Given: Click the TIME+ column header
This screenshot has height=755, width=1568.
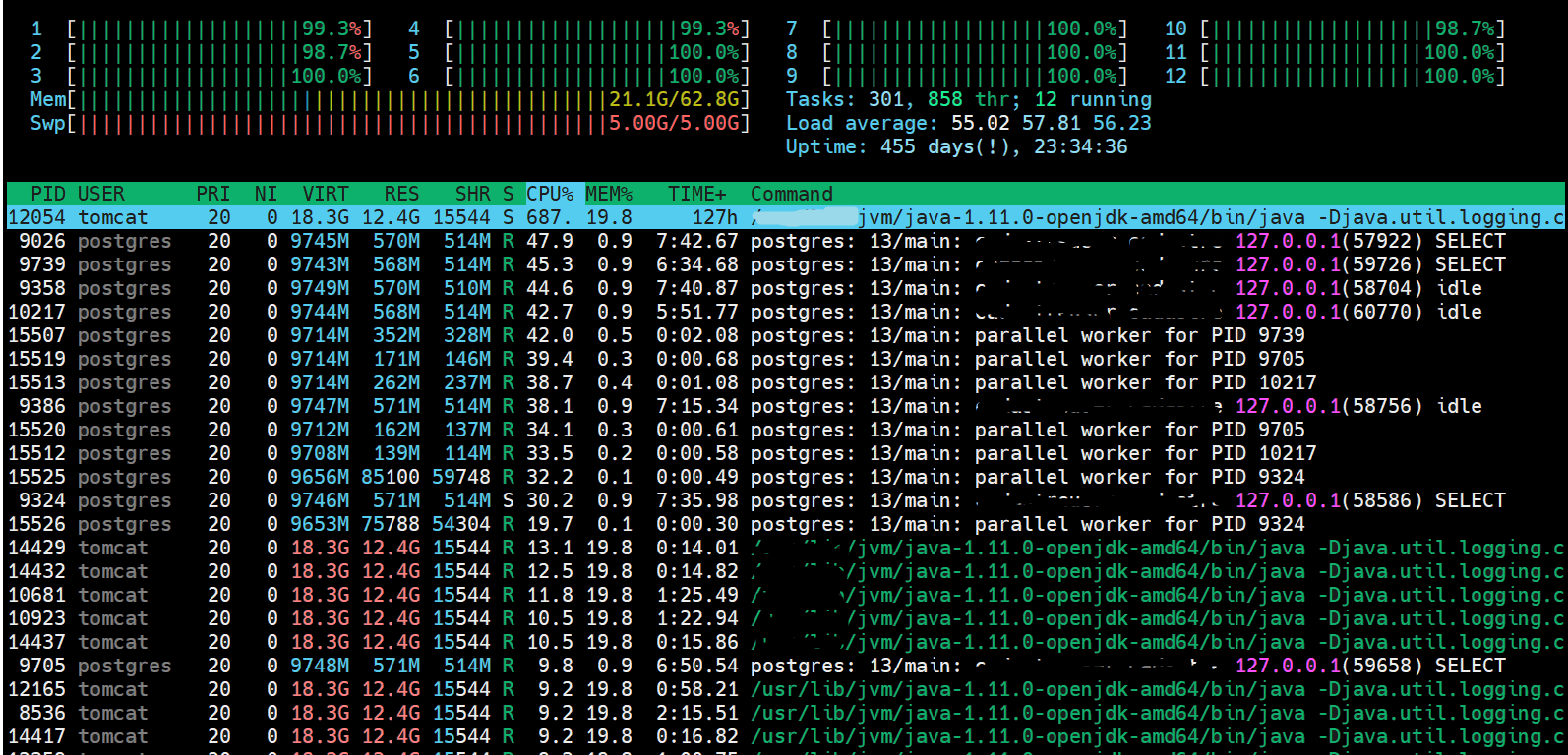Looking at the screenshot, I should (x=696, y=194).
